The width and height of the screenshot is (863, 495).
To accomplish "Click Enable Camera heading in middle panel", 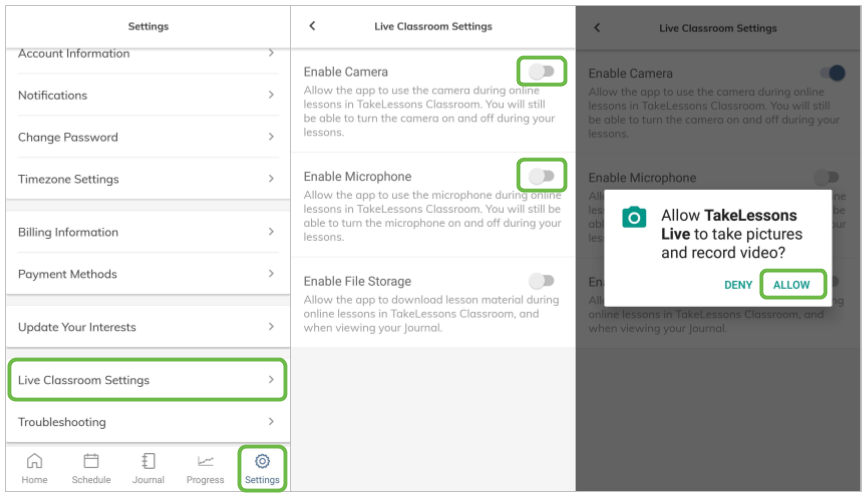I will coord(346,72).
